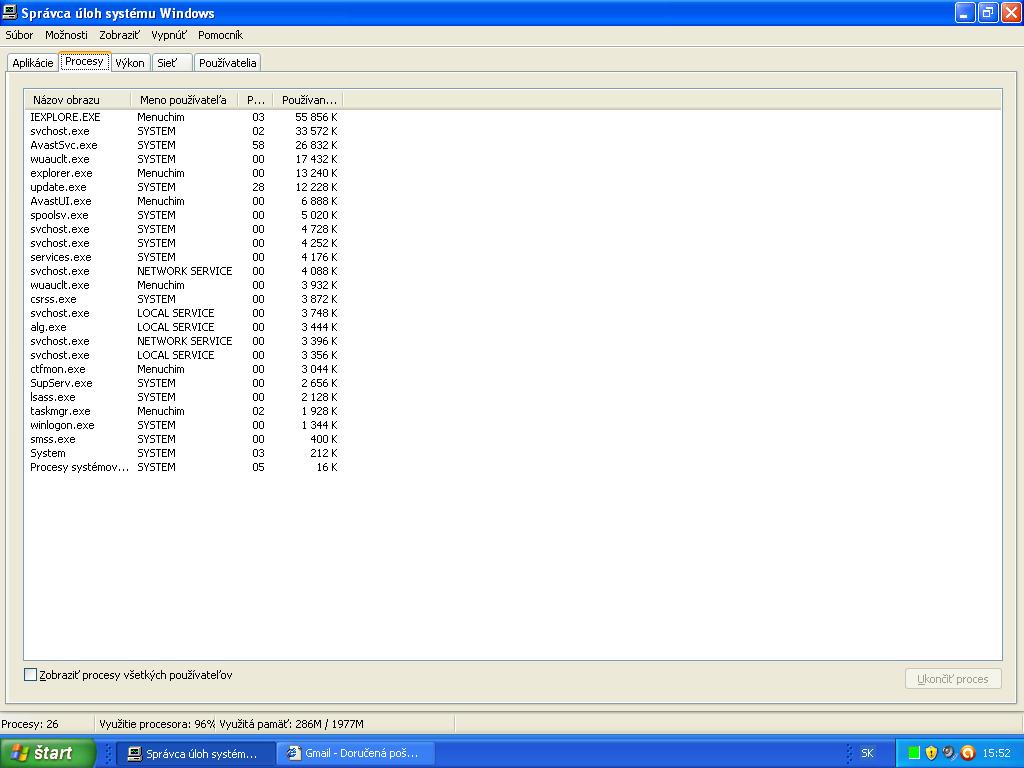Click the Start button Windows logo
The image size is (1024, 768).
coord(19,753)
